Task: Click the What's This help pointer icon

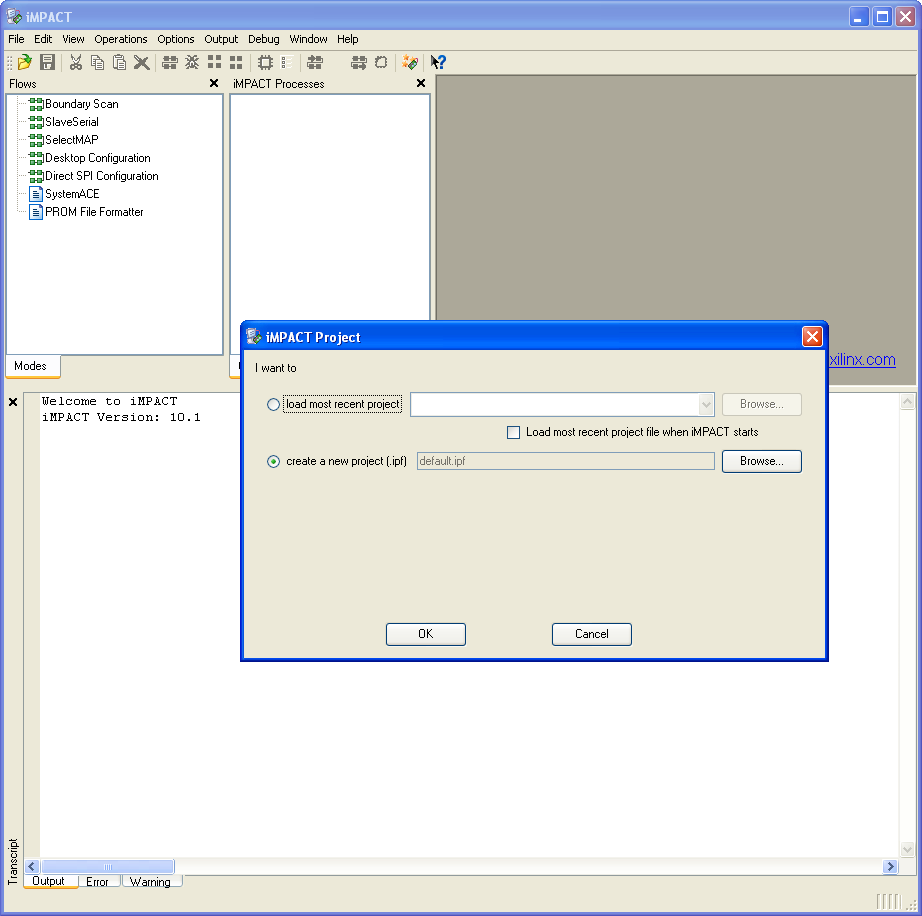Action: (x=438, y=62)
